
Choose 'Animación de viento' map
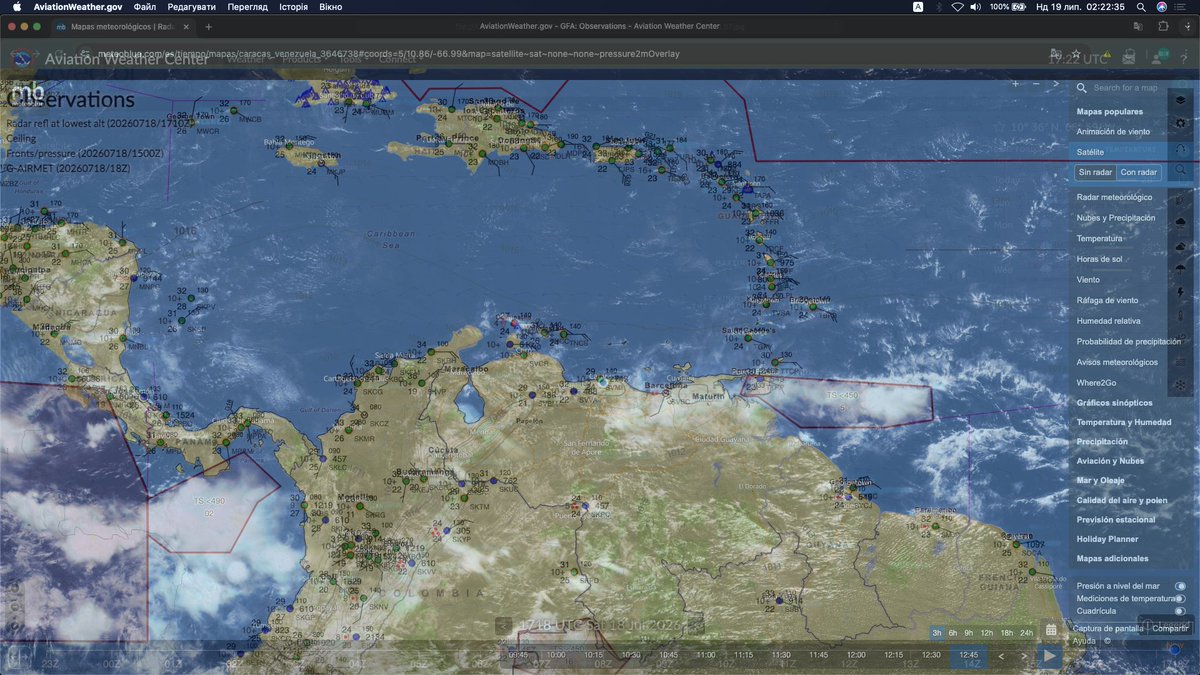pos(1113,131)
